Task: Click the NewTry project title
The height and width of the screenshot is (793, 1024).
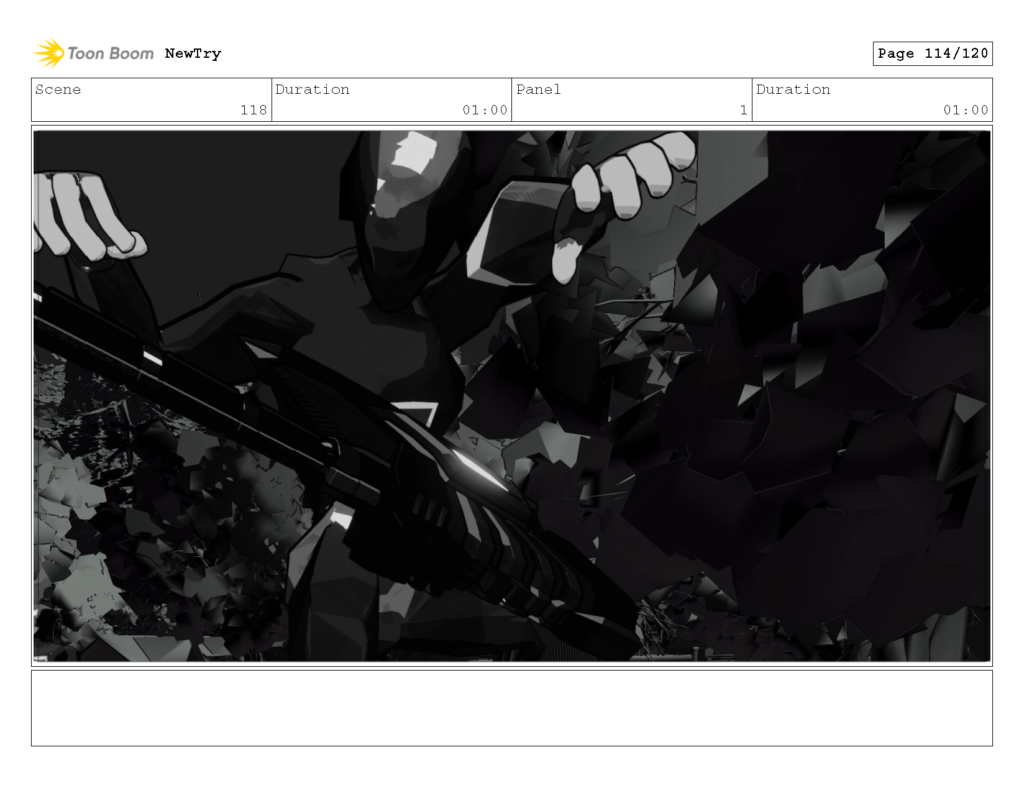Action: pos(193,54)
